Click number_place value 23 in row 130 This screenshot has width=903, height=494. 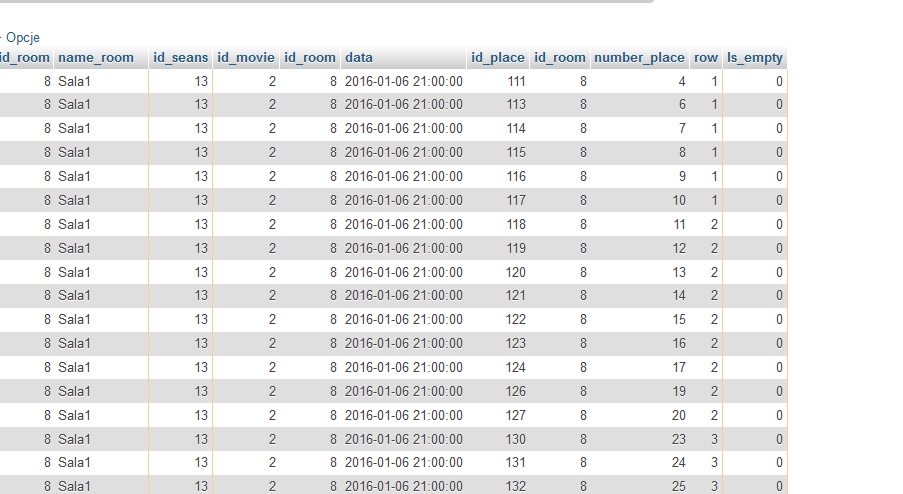678,439
